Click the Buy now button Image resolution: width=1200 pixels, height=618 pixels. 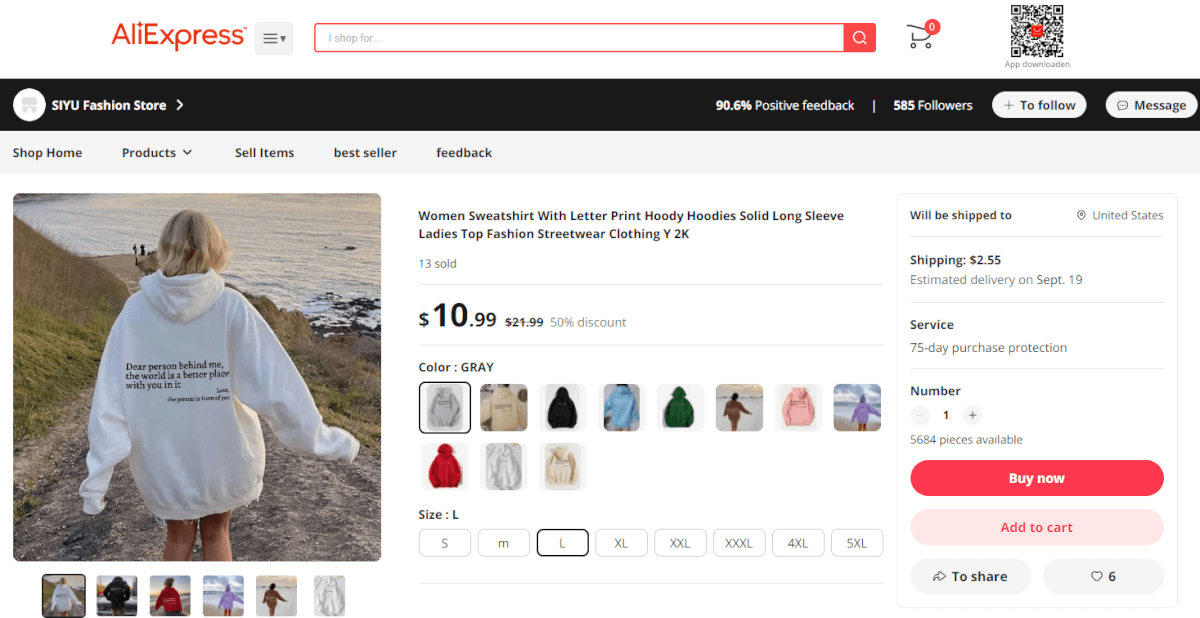(1037, 478)
